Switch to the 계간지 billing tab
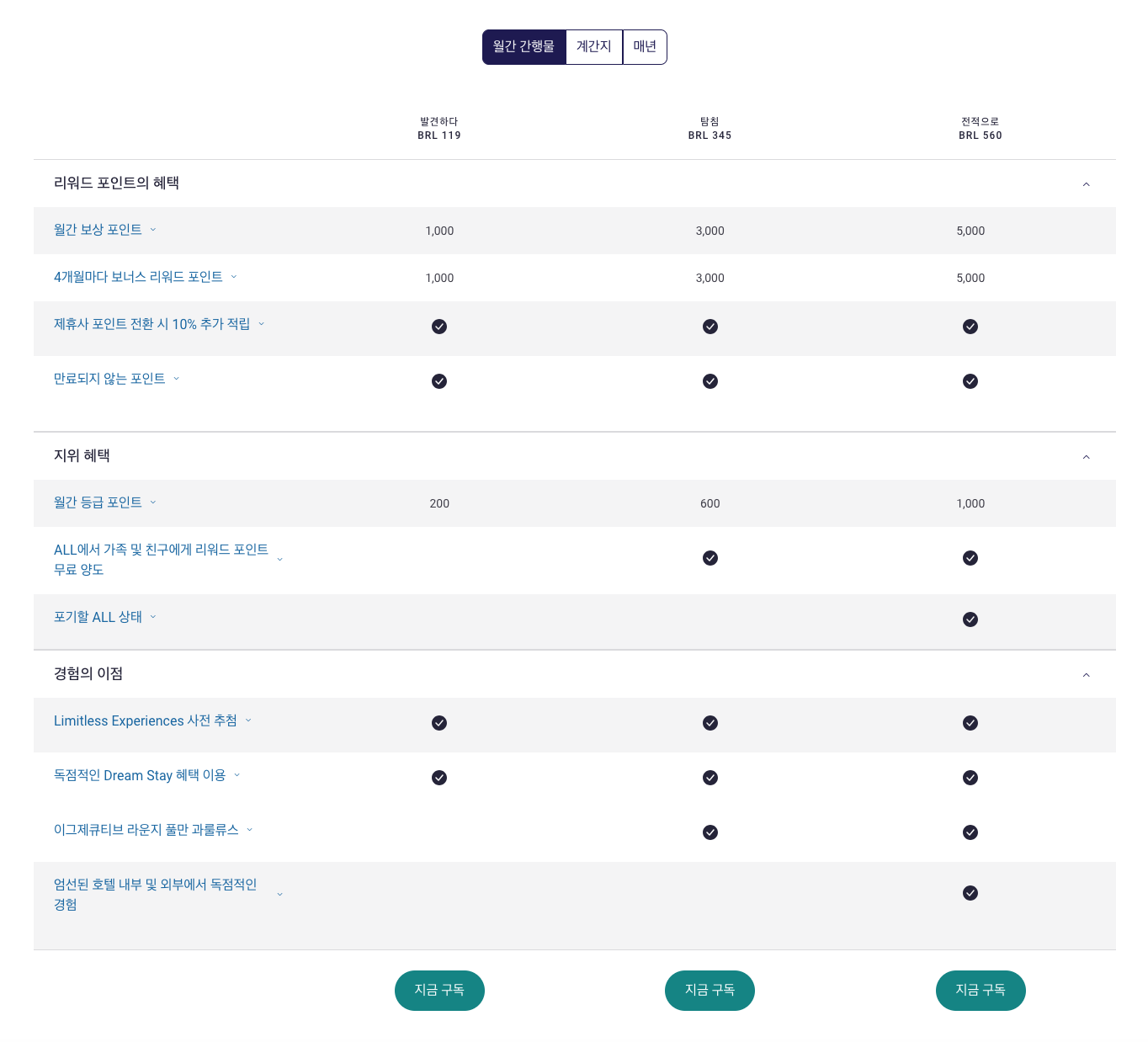Image resolution: width=1148 pixels, height=1042 pixels. [594, 47]
